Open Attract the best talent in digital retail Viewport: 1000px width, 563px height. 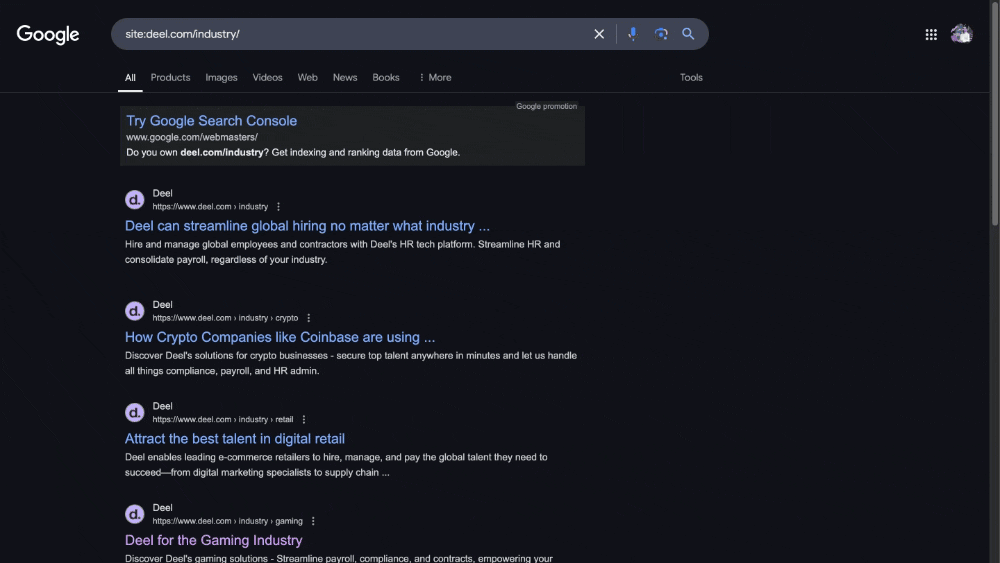click(x=235, y=439)
